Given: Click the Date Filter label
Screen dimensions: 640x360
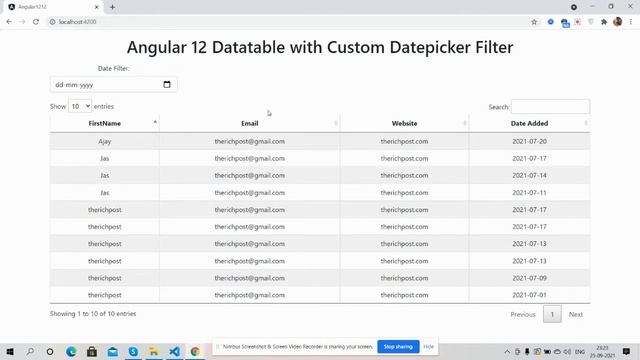Looking at the screenshot, I should [x=113, y=68].
